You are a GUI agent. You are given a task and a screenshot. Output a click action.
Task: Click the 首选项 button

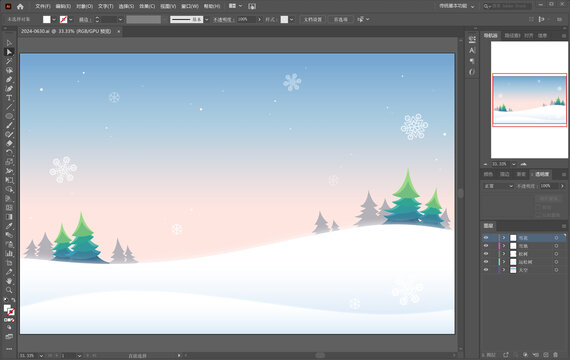click(341, 19)
